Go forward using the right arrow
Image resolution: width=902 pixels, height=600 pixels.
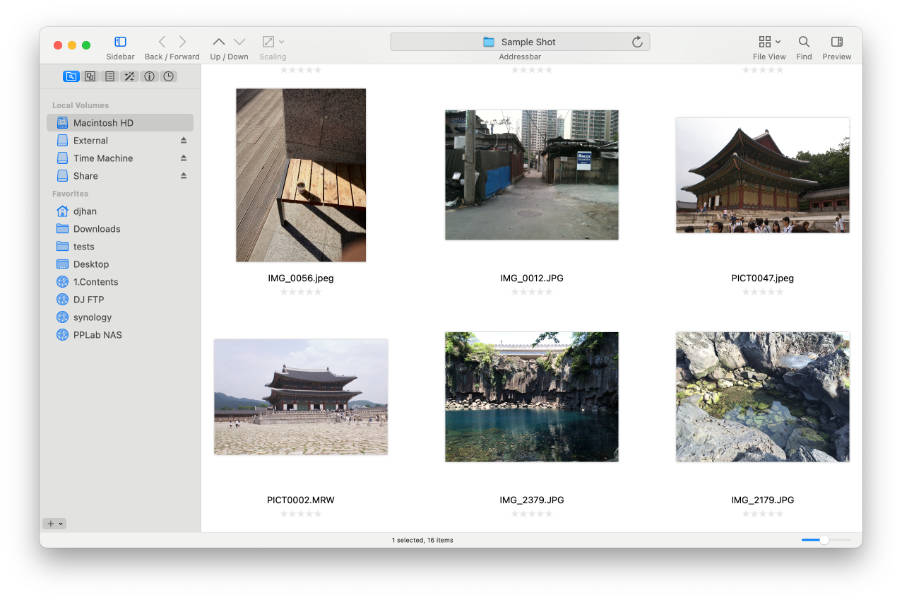pyautogui.click(x=182, y=42)
